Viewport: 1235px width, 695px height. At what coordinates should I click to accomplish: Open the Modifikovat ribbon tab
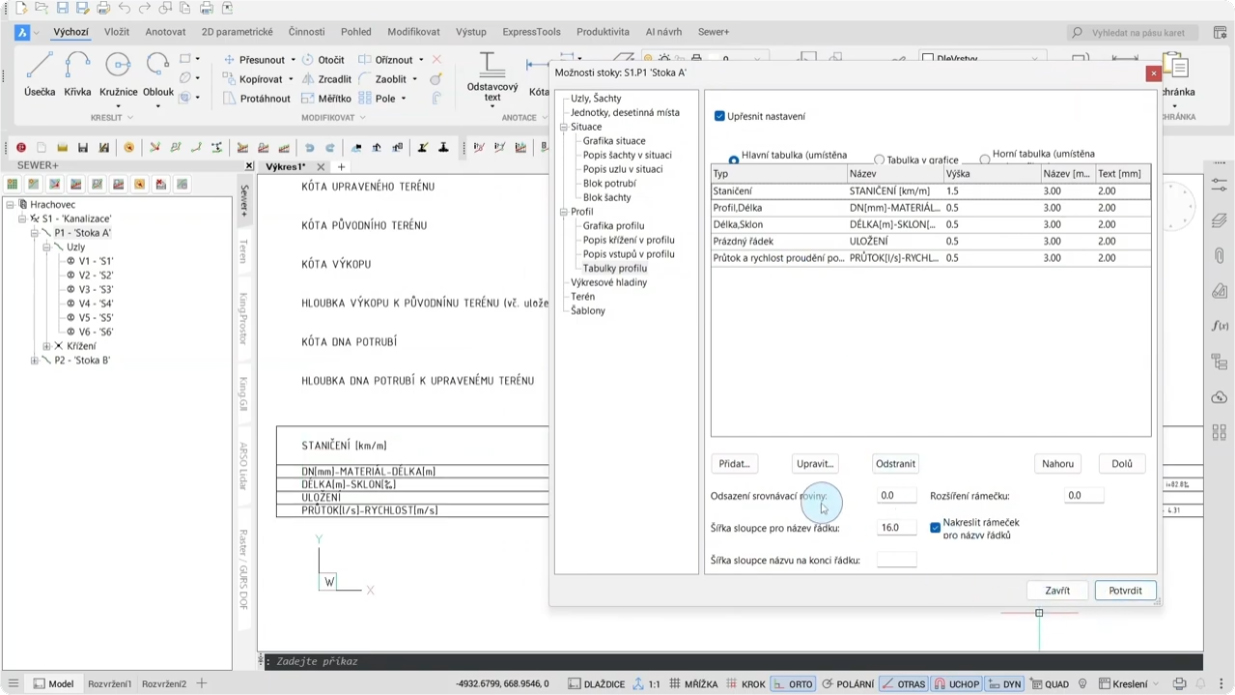pos(413,32)
